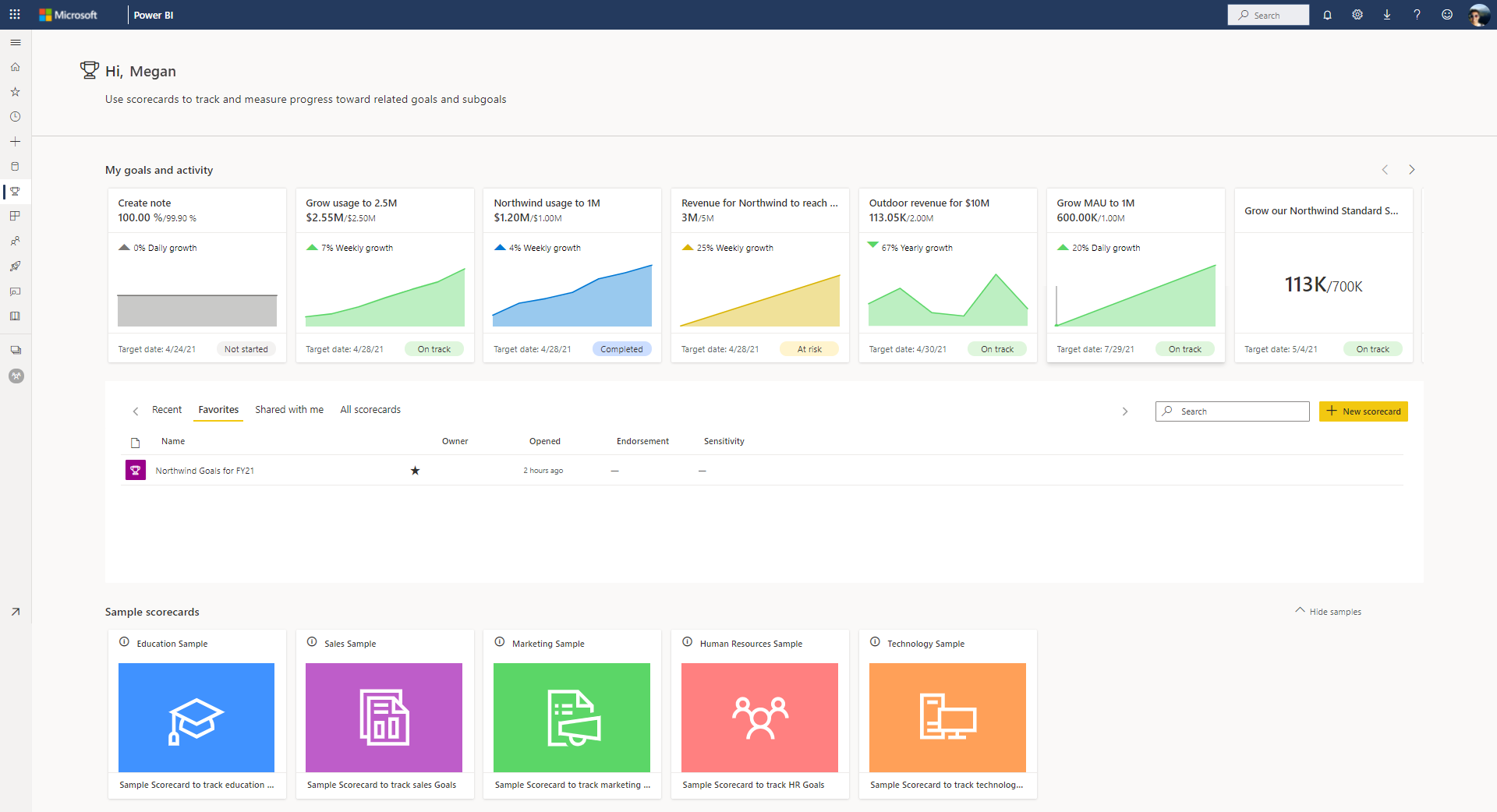Click the Microsoft logo in header
Viewport: 1497px width, 812px height.
tap(69, 15)
